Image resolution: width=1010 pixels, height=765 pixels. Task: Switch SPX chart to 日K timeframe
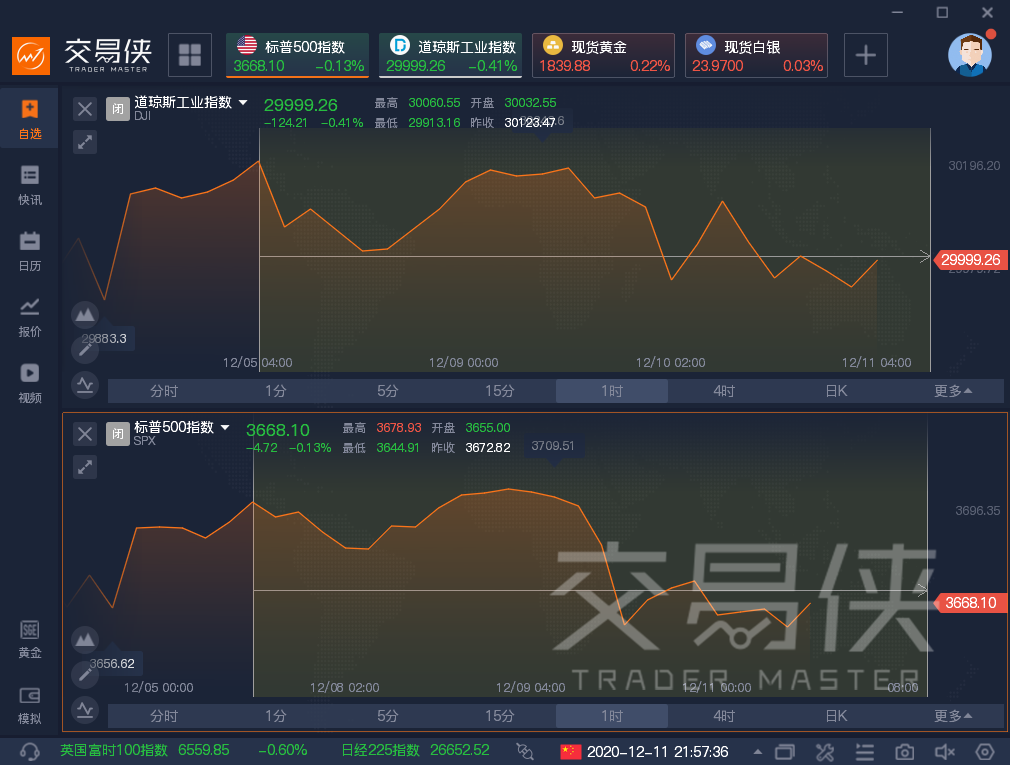pyautogui.click(x=836, y=716)
